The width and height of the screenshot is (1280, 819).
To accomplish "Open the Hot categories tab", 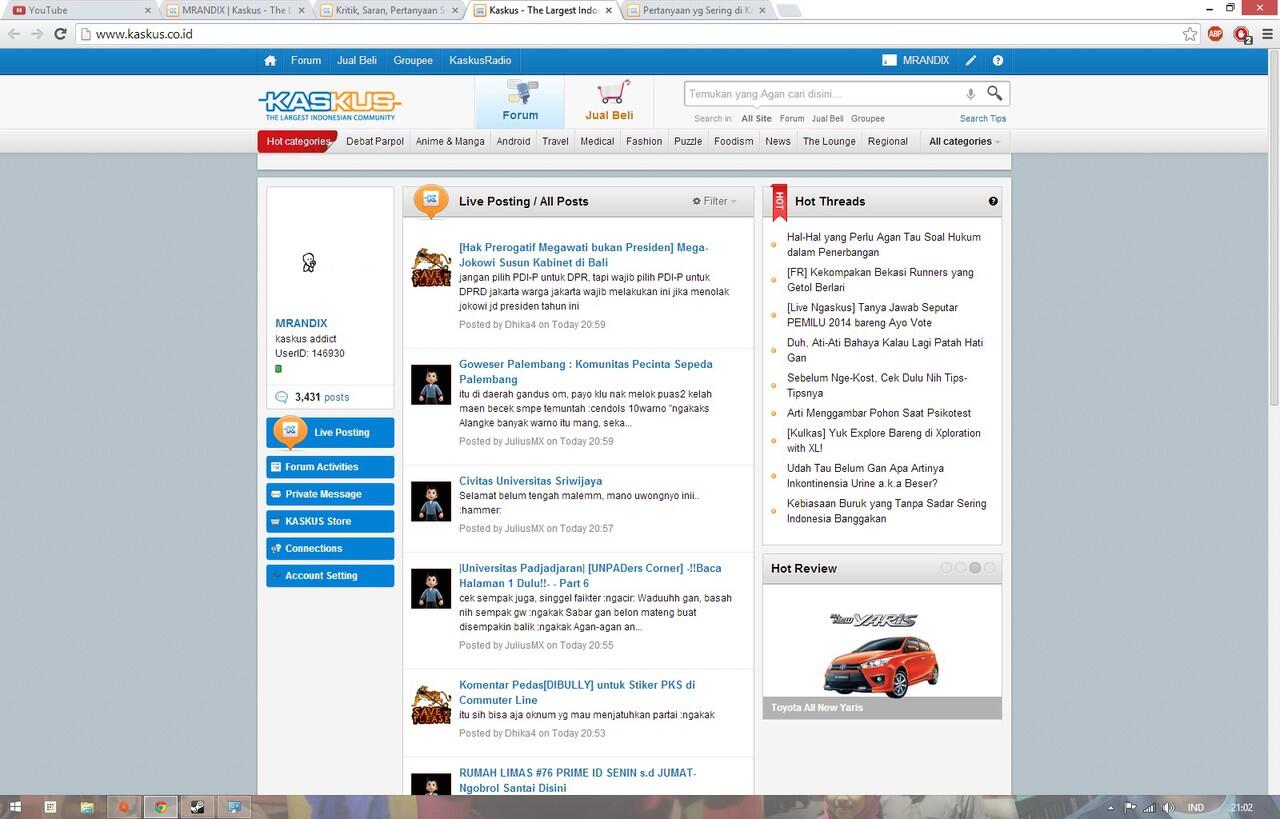I will (x=298, y=142).
